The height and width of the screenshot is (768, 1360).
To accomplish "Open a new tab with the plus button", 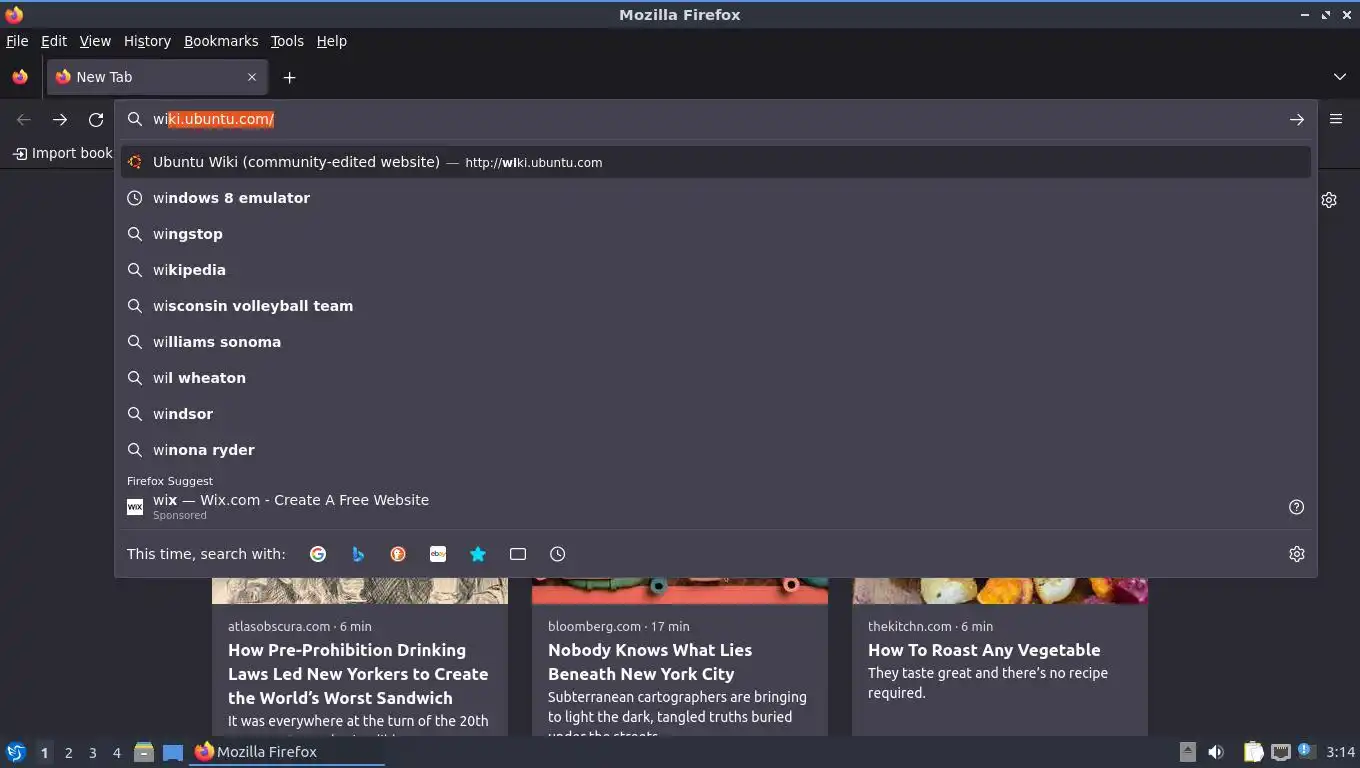I will pyautogui.click(x=289, y=77).
